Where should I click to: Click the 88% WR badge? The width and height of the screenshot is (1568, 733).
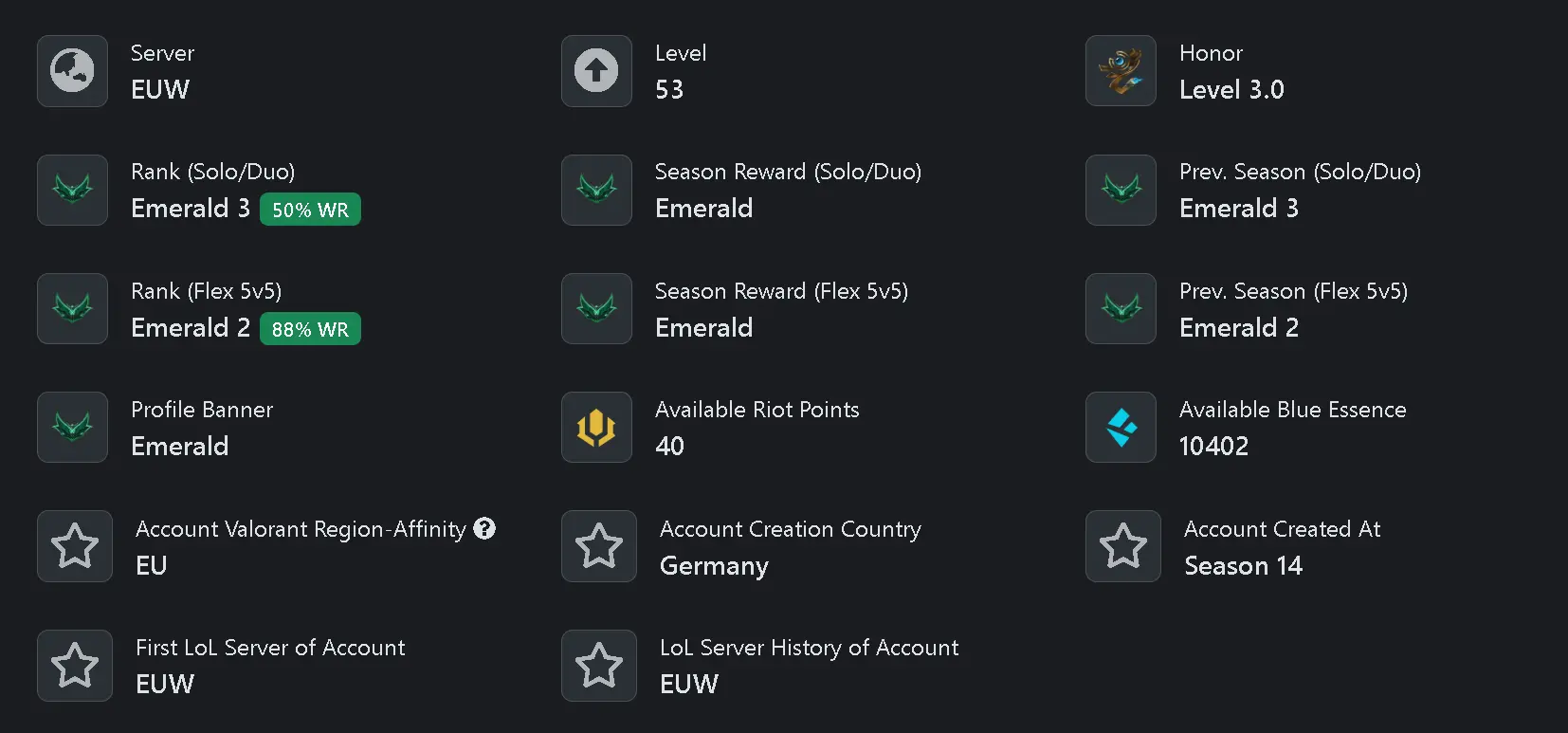tap(310, 329)
